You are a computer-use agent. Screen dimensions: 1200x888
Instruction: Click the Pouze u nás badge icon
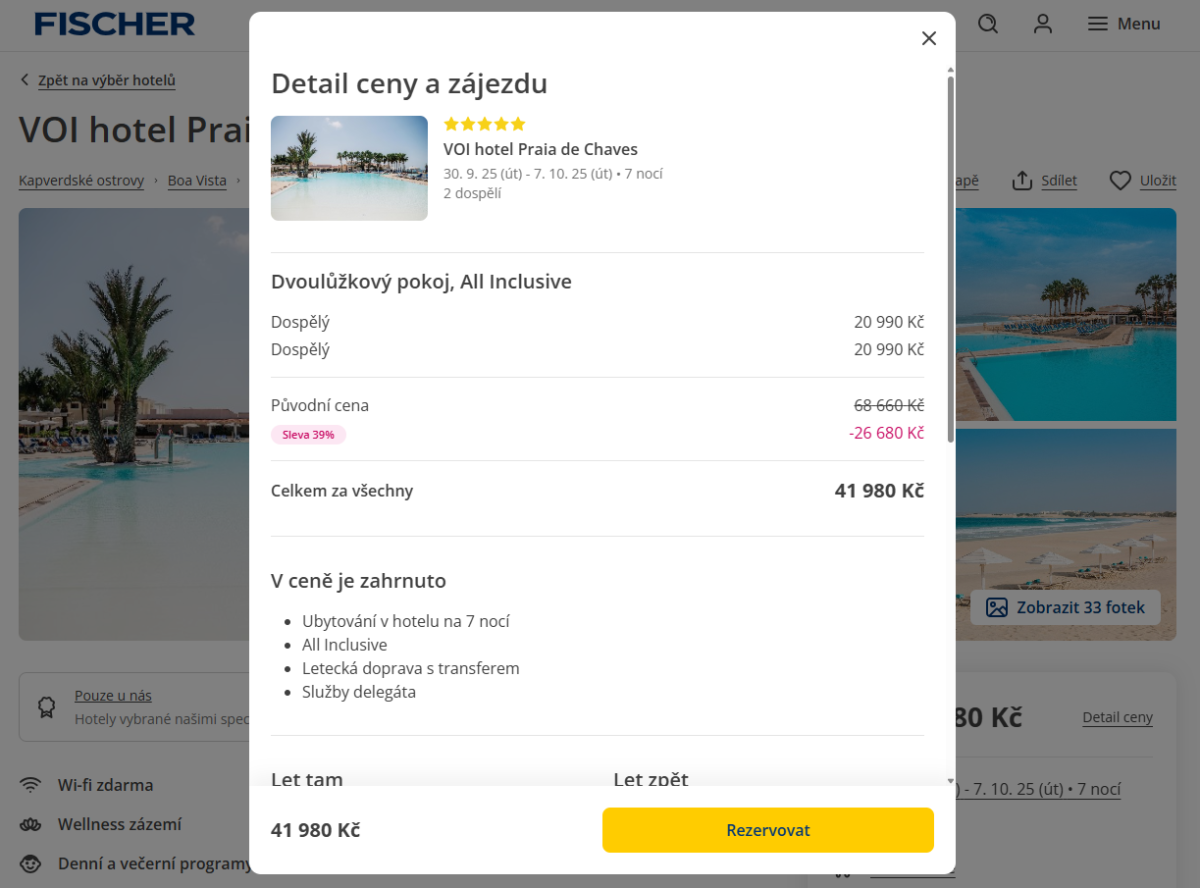click(46, 707)
